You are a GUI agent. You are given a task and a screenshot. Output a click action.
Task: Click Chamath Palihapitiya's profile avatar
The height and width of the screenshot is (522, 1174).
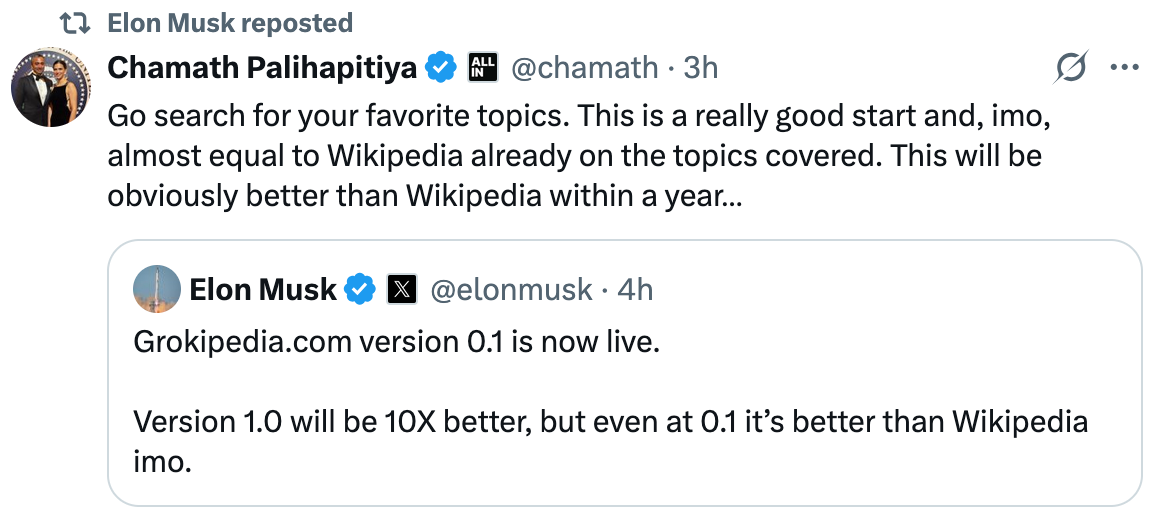tap(51, 87)
